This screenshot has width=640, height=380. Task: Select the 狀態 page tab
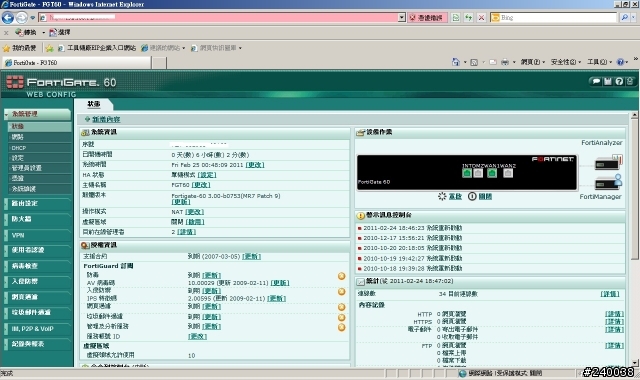click(x=94, y=104)
